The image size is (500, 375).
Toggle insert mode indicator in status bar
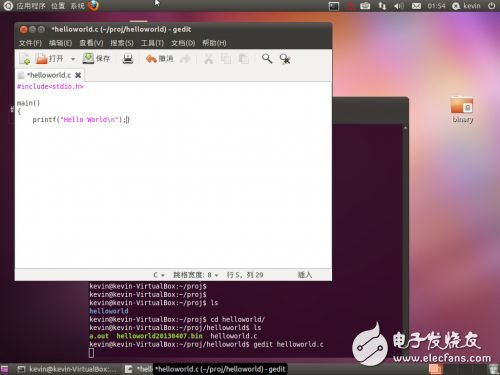point(305,275)
